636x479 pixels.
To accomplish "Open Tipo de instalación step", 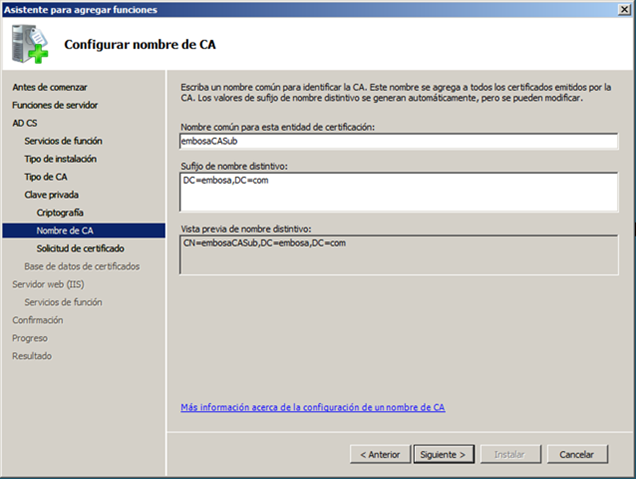I will 60,159.
